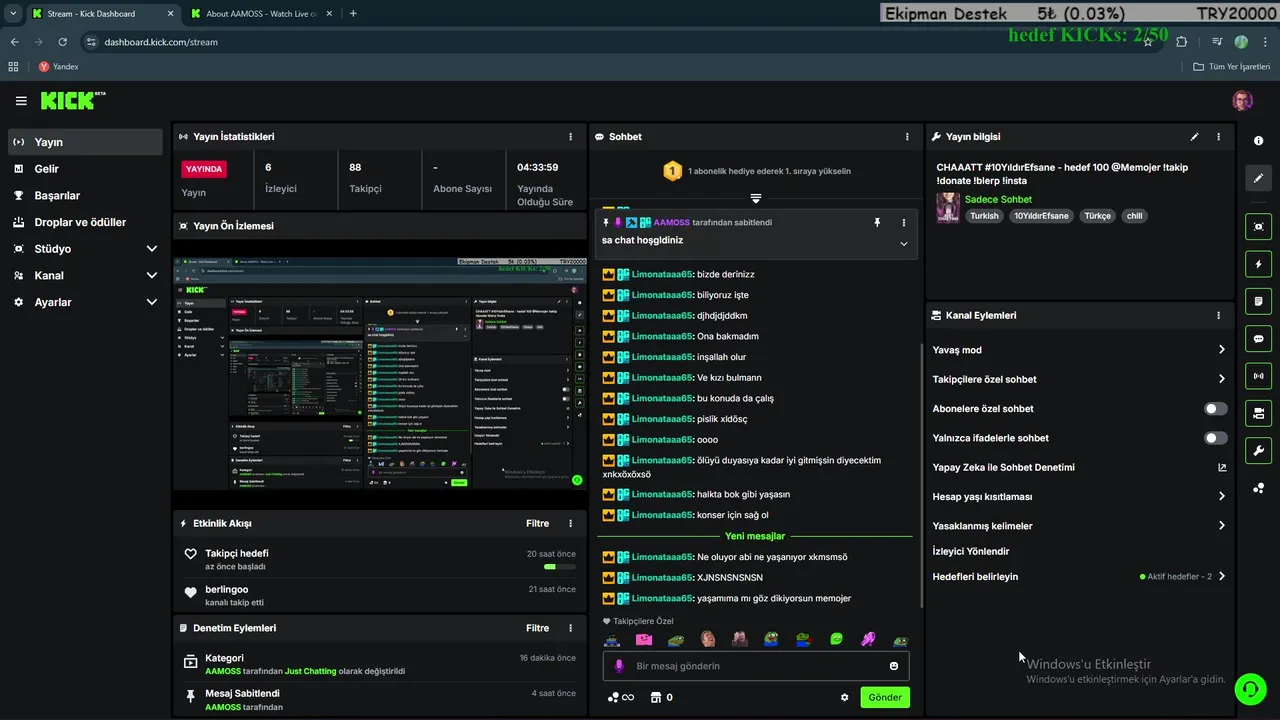Open Yasaklanmış kelimeler arrow
This screenshot has width=1280, height=720.
tap(1222, 525)
